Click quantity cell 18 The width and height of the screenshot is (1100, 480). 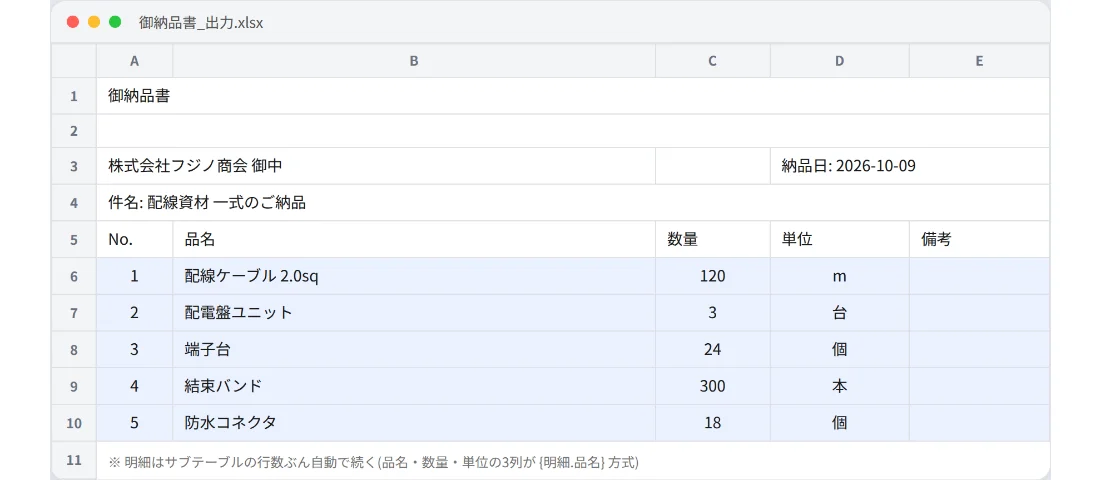point(713,423)
